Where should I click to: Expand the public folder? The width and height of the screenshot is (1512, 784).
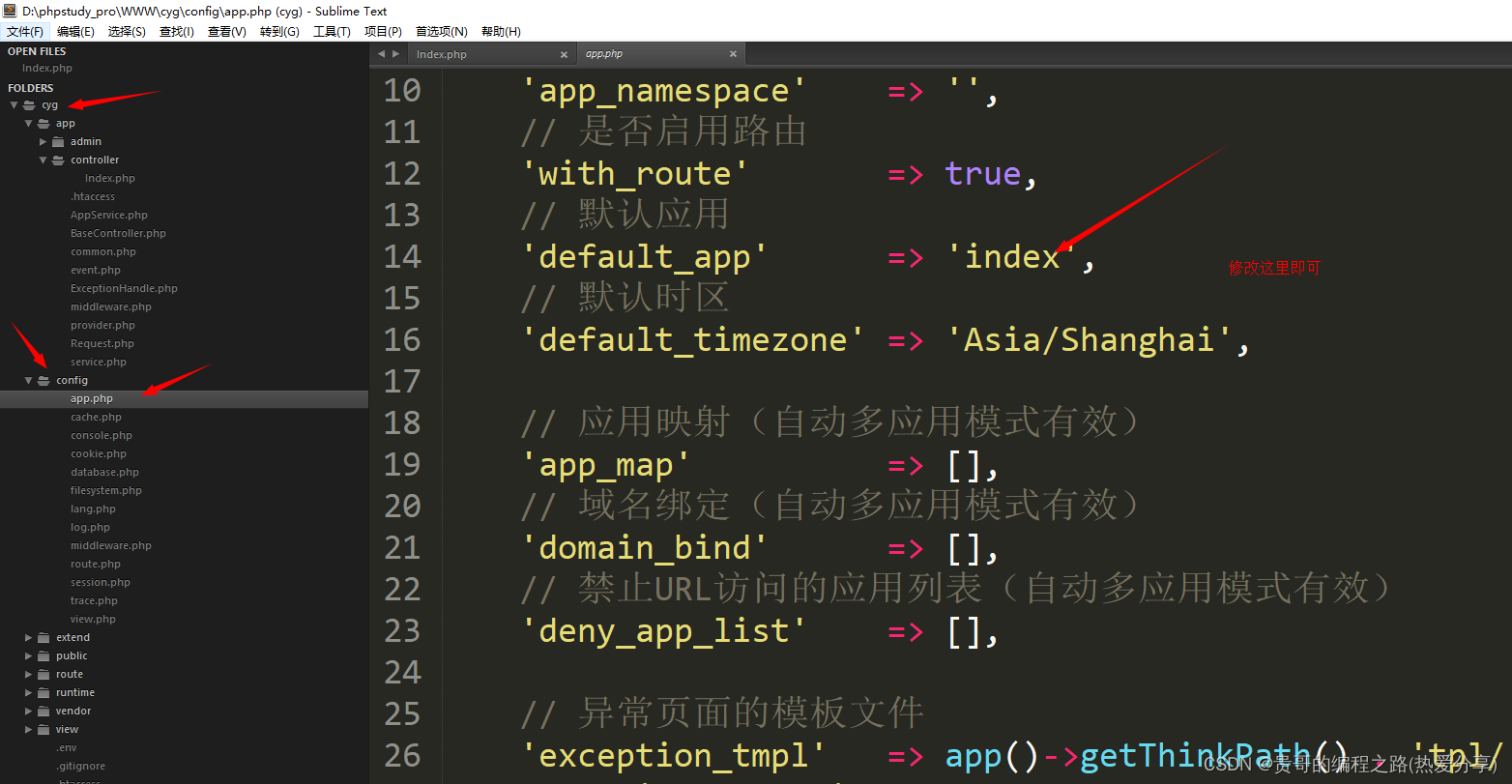point(29,656)
